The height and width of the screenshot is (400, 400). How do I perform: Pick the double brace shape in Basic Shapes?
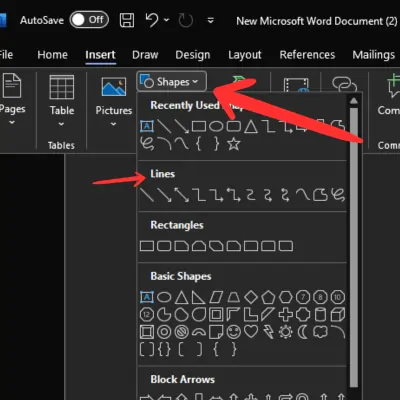(164, 349)
